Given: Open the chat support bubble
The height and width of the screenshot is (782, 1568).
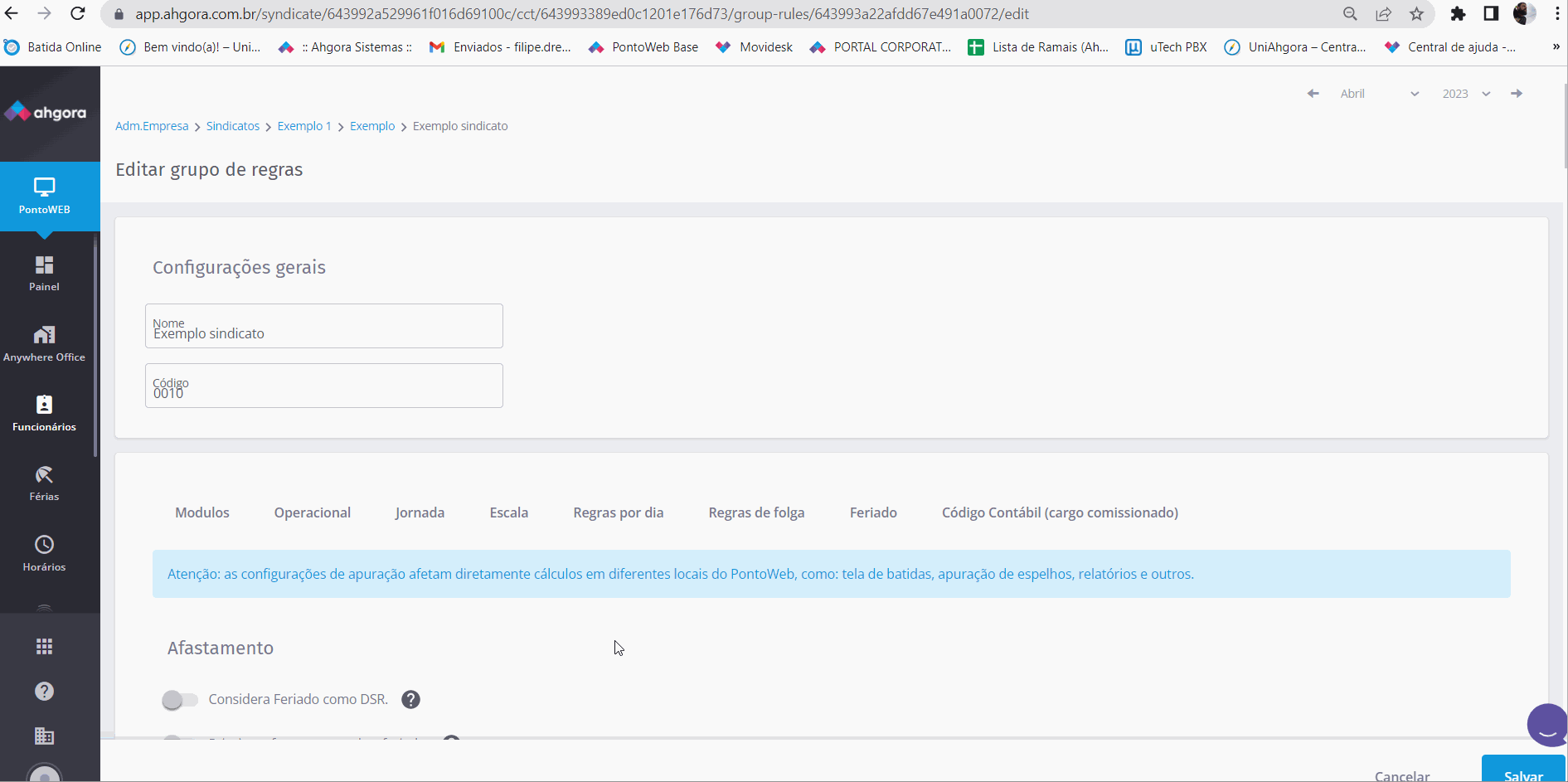Looking at the screenshot, I should pyautogui.click(x=1547, y=726).
